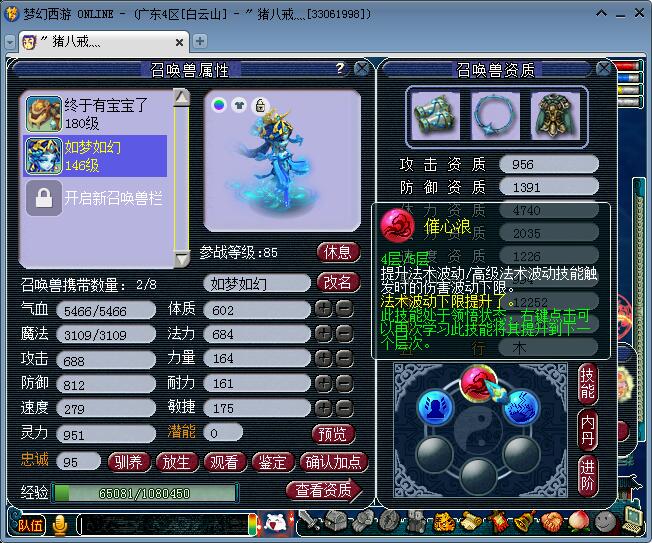Viewport: 652px width, 543px height.
Task: Toggle the padlock icon above pet model
Action: 260,106
